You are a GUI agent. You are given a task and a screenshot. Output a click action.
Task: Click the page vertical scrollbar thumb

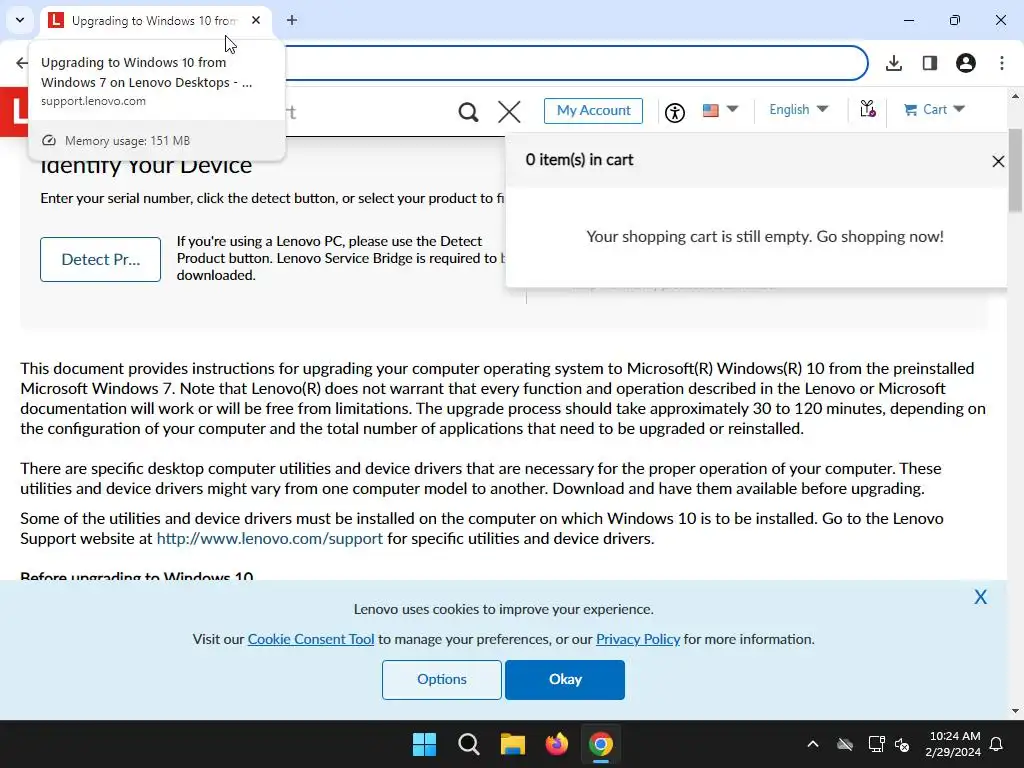point(1015,170)
